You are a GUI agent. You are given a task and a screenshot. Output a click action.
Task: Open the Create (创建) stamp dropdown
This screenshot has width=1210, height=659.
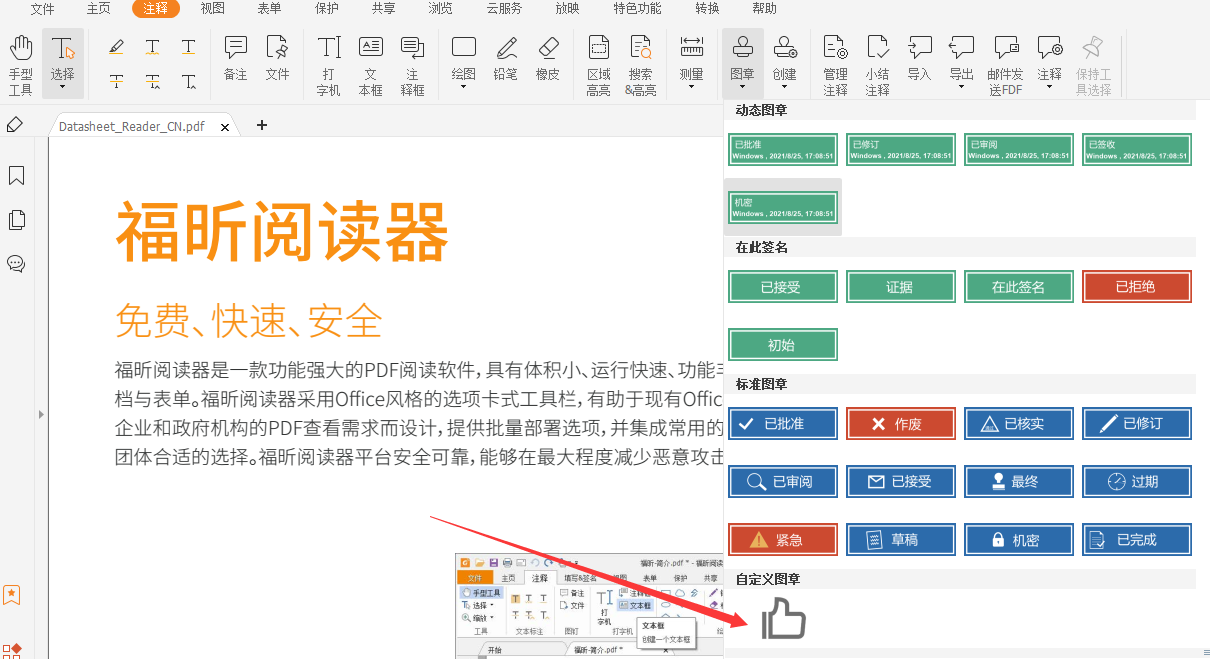point(785,64)
